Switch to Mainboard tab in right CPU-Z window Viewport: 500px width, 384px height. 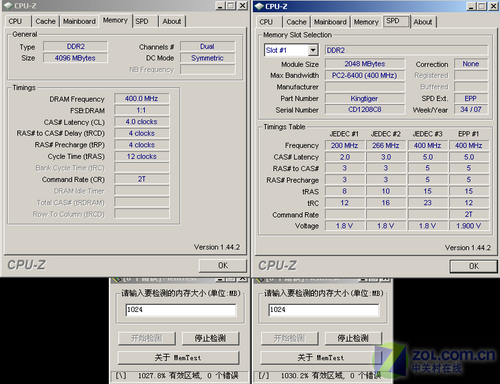pos(330,22)
